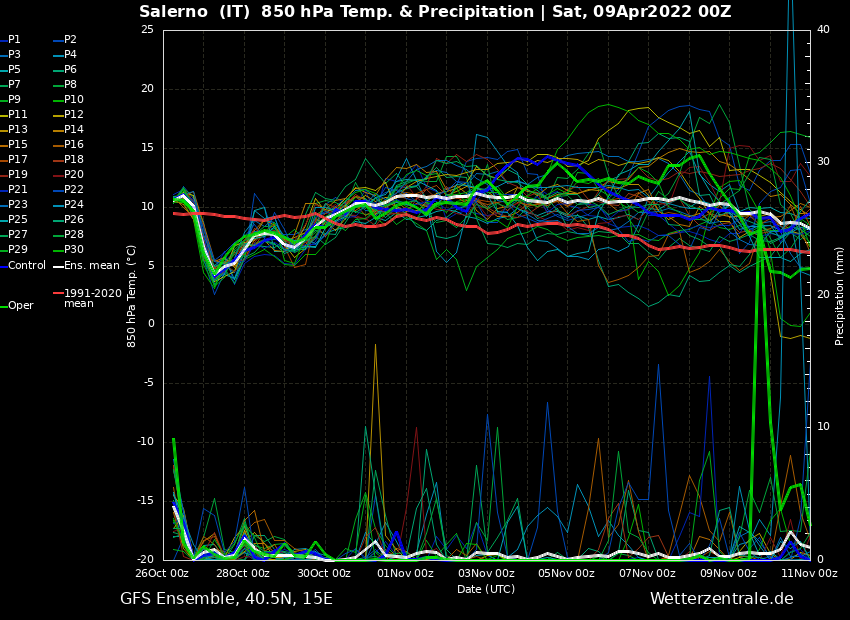Select the P18 legend entry
This screenshot has width=850, height=620.
click(x=74, y=160)
